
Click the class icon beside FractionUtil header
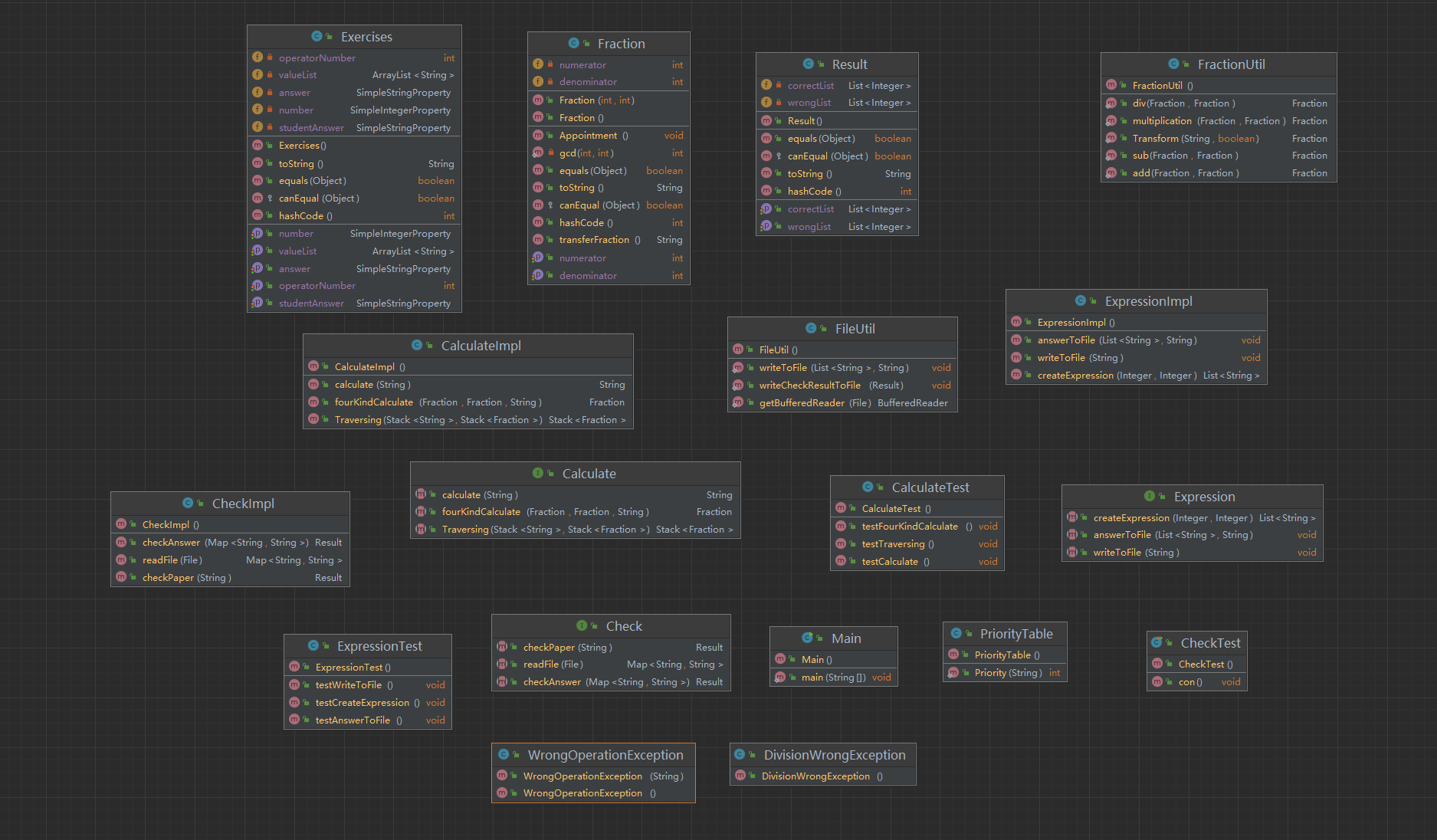pyautogui.click(x=1173, y=64)
